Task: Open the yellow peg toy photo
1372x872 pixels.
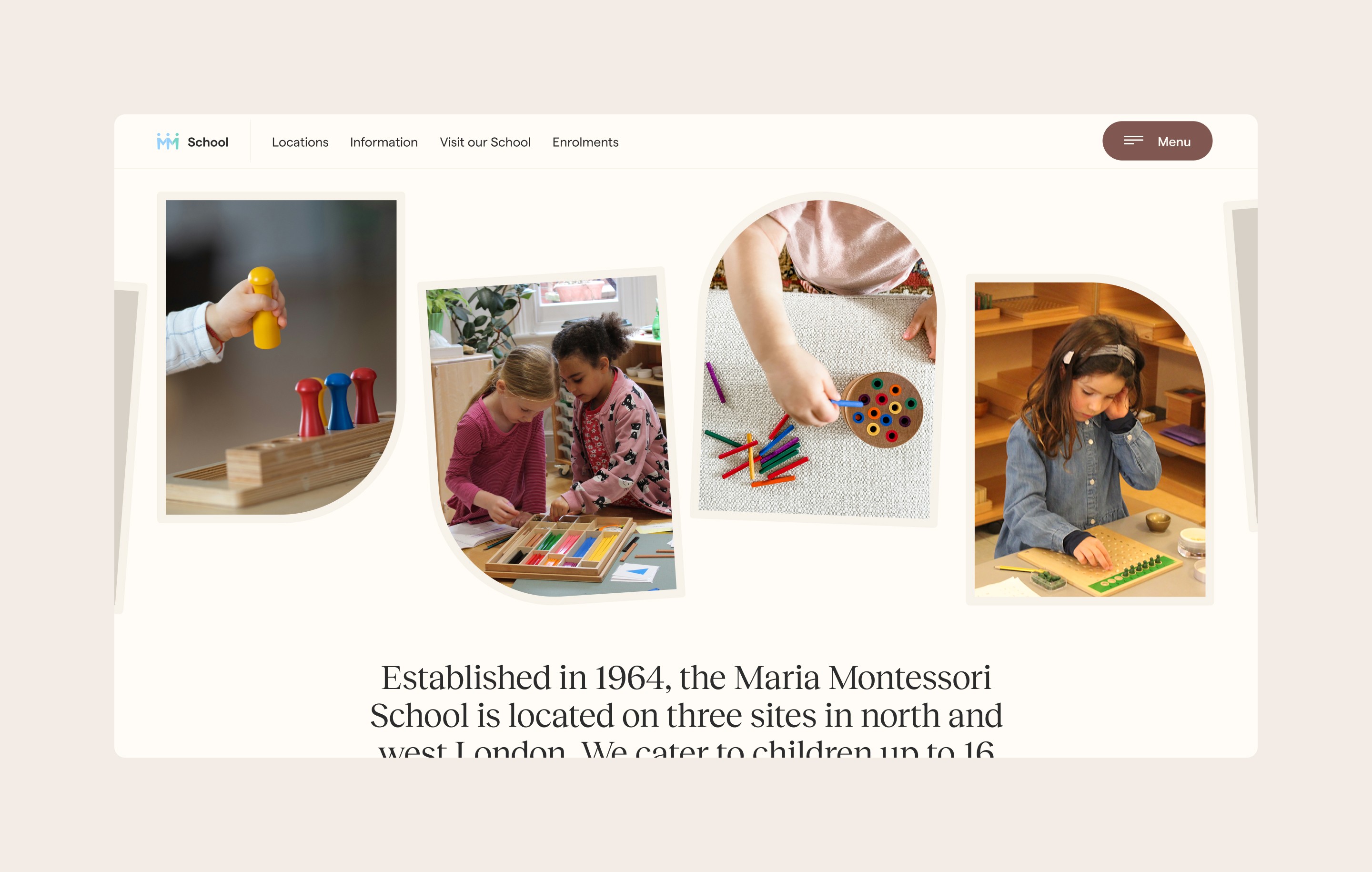Action: click(281, 357)
